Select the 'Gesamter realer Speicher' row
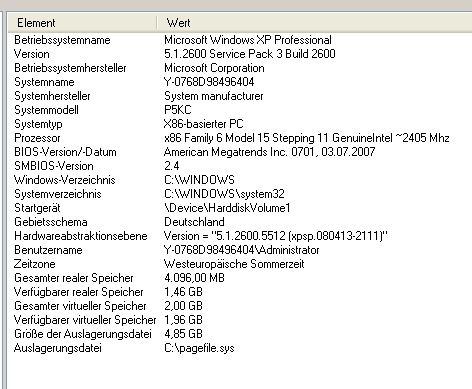 point(74,278)
